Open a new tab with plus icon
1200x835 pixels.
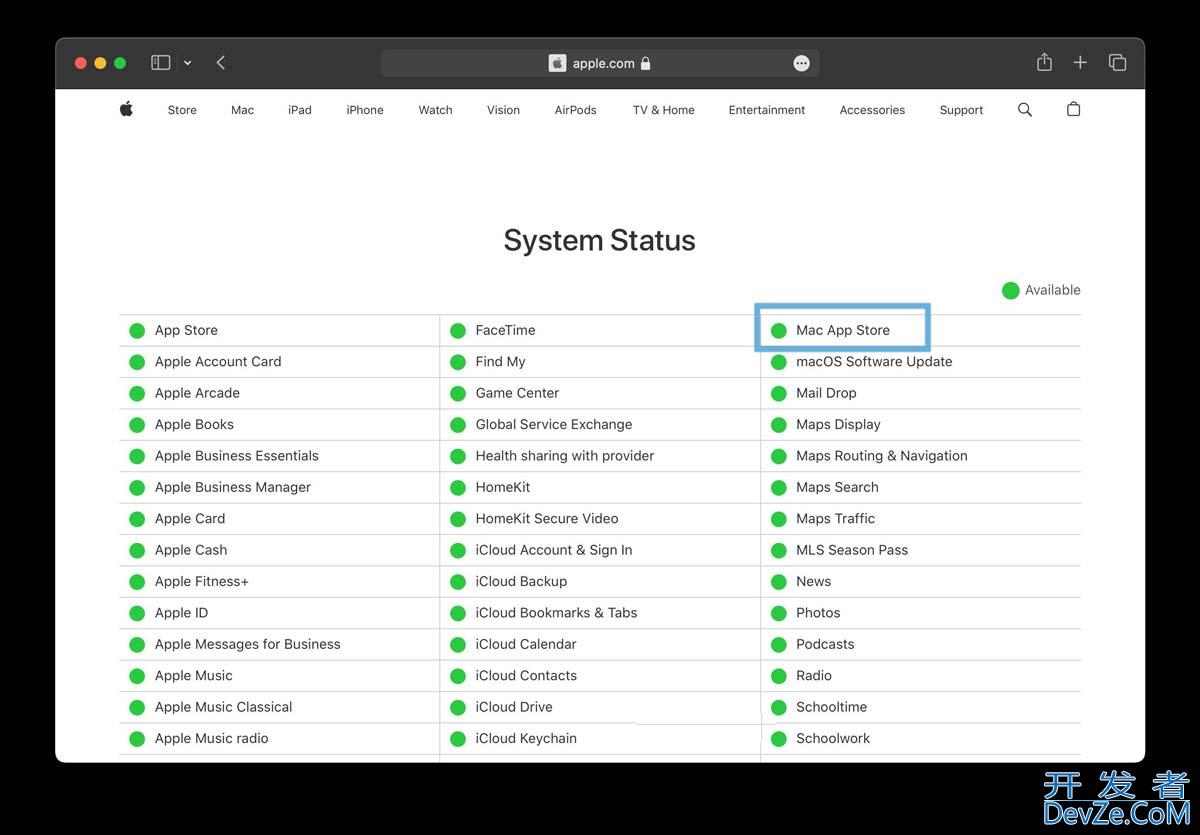click(1080, 63)
